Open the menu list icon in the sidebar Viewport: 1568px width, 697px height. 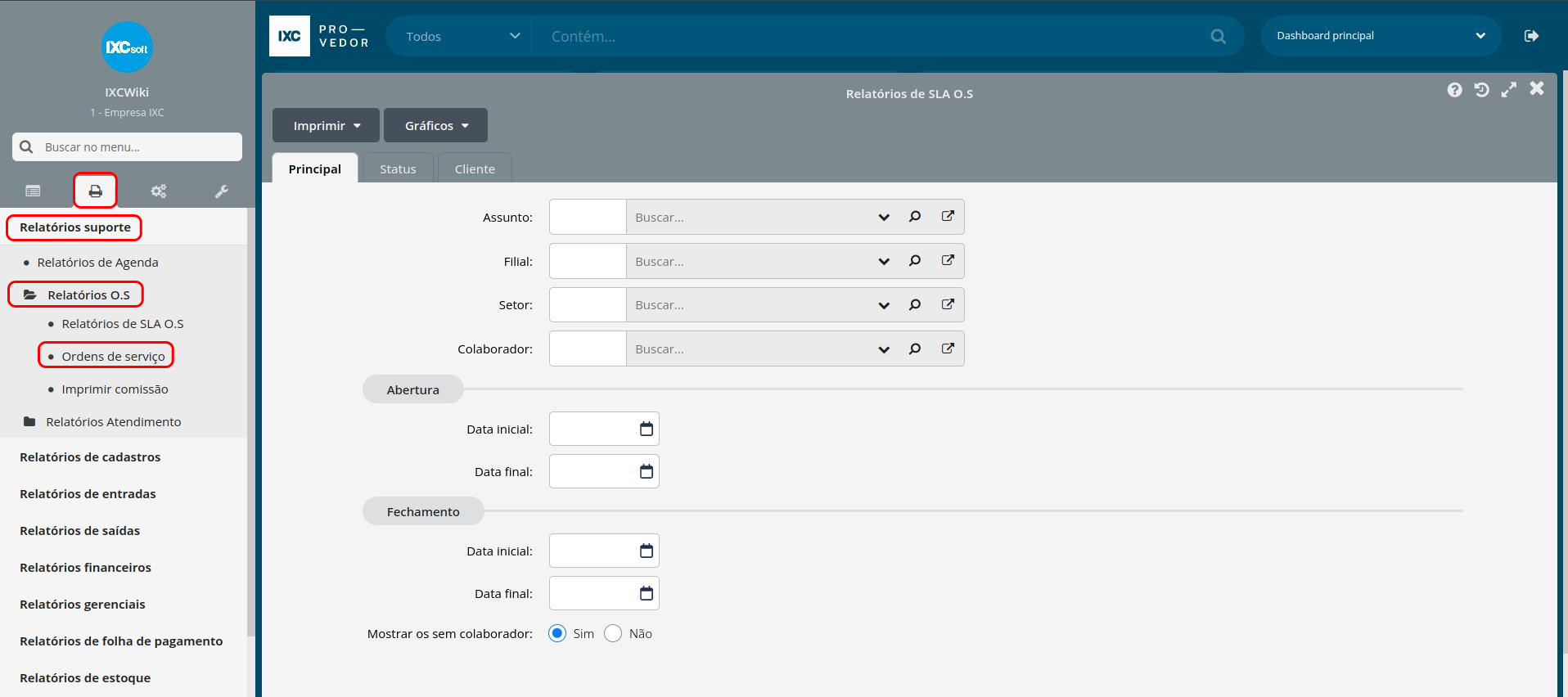click(33, 191)
